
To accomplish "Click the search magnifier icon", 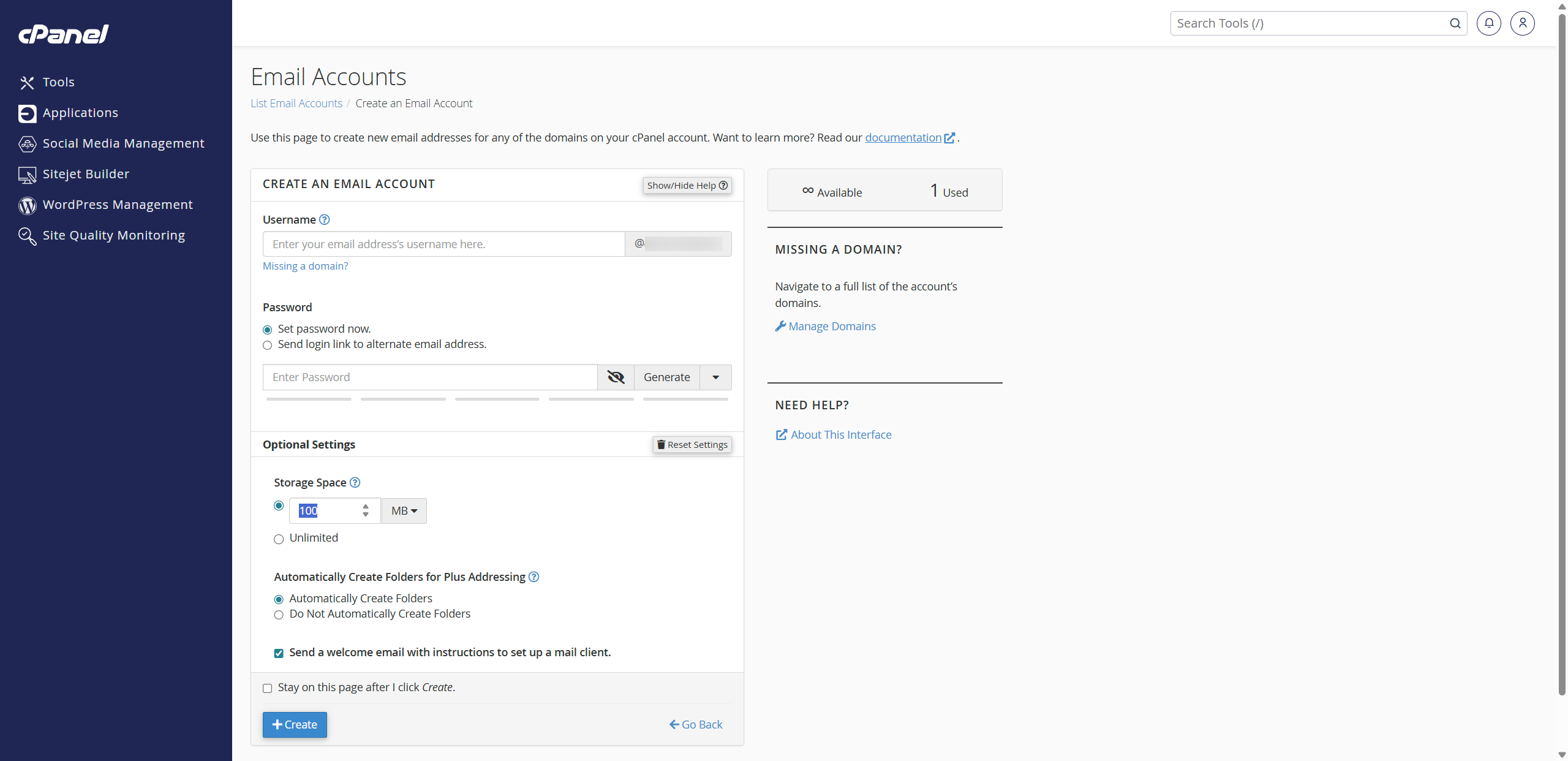I will pos(1455,23).
